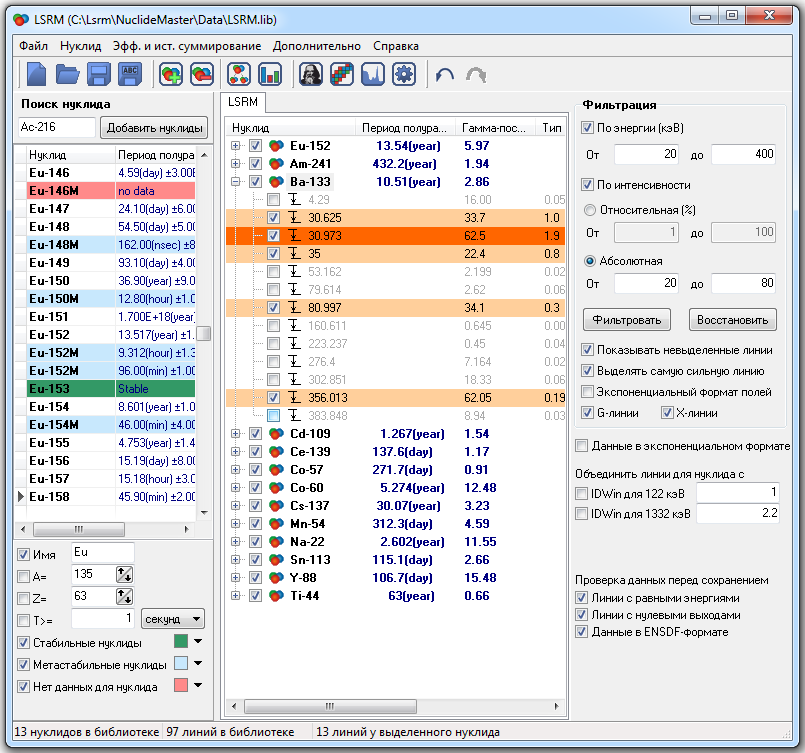Click the remove nuclide toolbar icon
The width and height of the screenshot is (805, 753).
[x=202, y=74]
